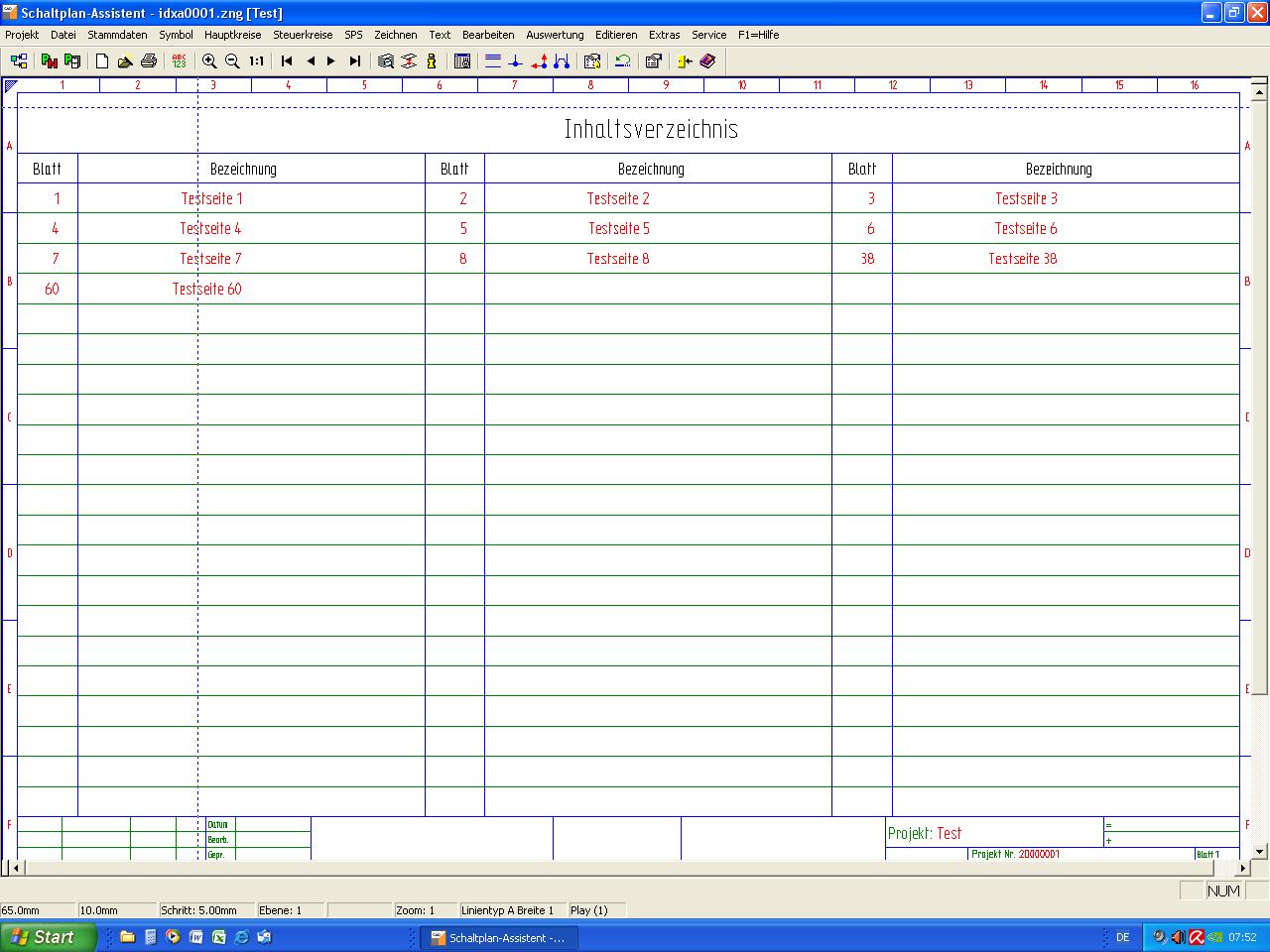Jump to first page arrow
The height and width of the screenshot is (952, 1270).
287,61
